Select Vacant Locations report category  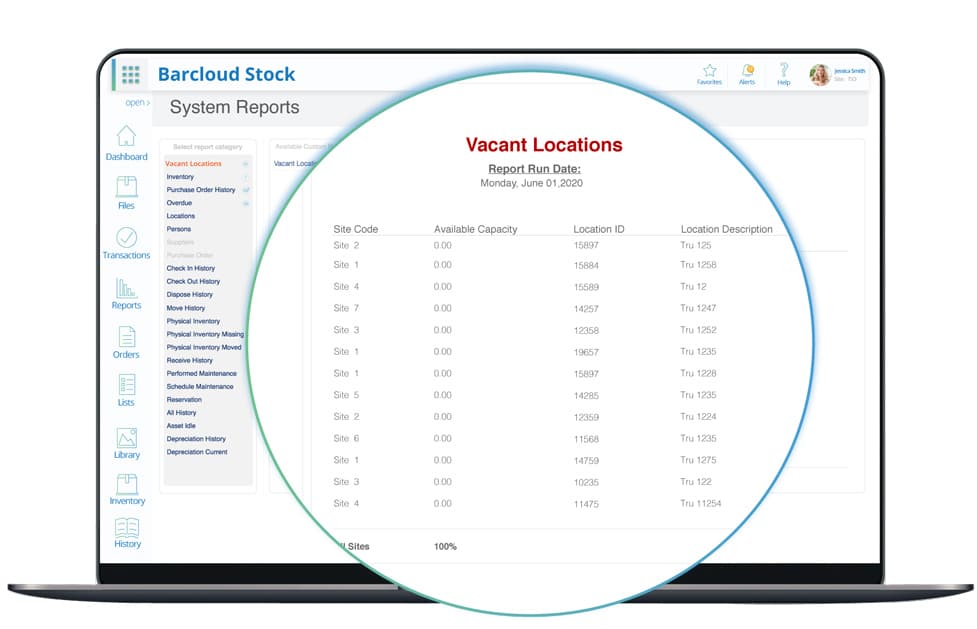(193, 163)
